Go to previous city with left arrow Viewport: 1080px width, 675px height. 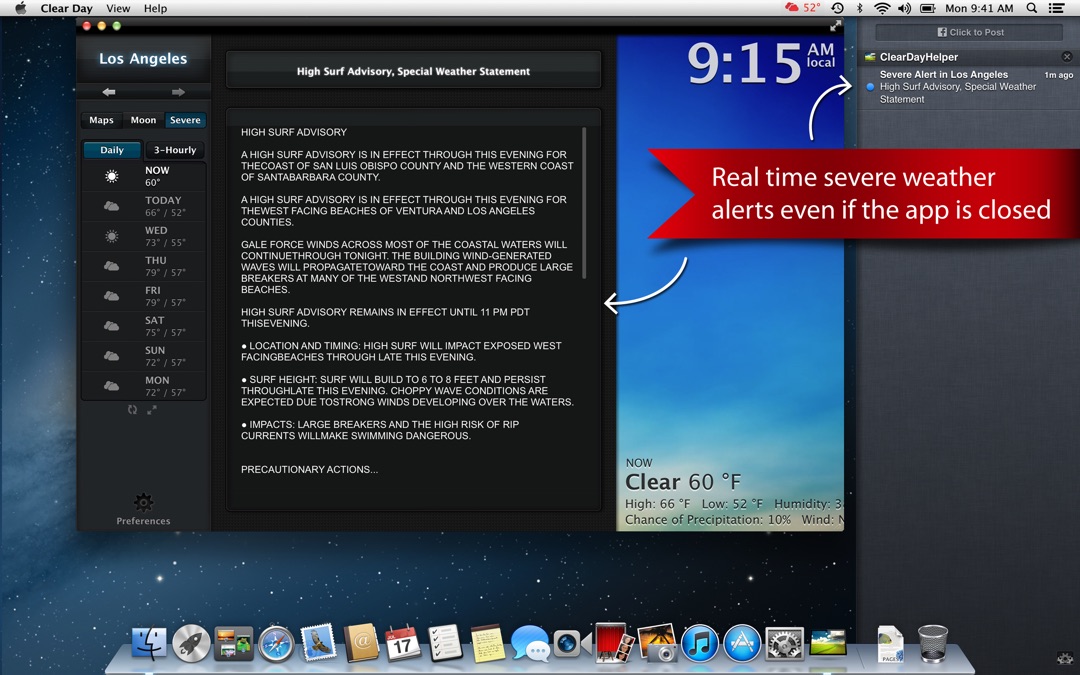coord(109,92)
